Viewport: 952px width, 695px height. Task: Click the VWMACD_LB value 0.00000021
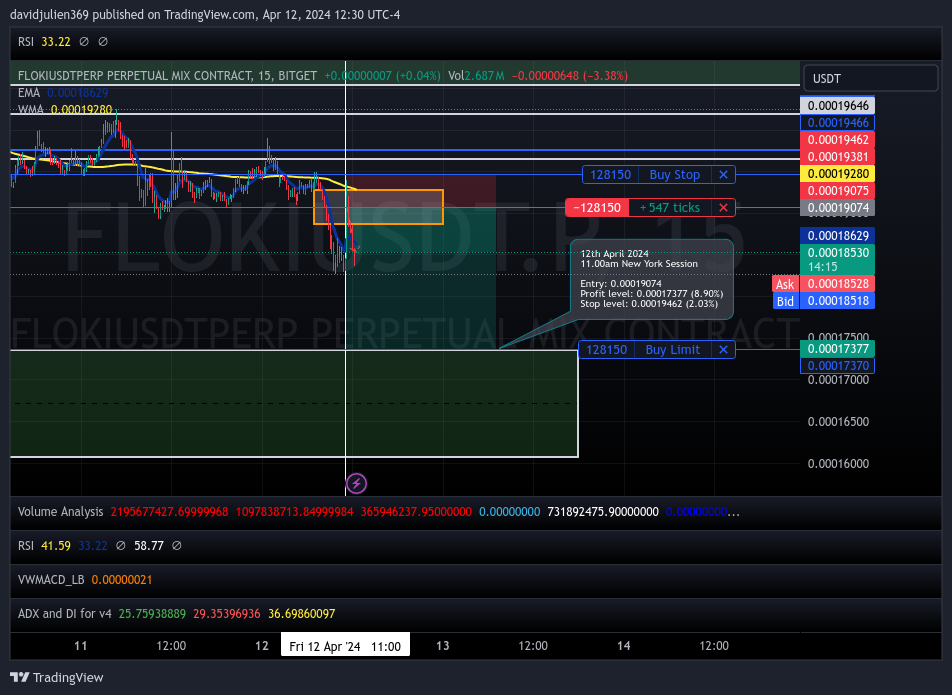tap(122, 580)
